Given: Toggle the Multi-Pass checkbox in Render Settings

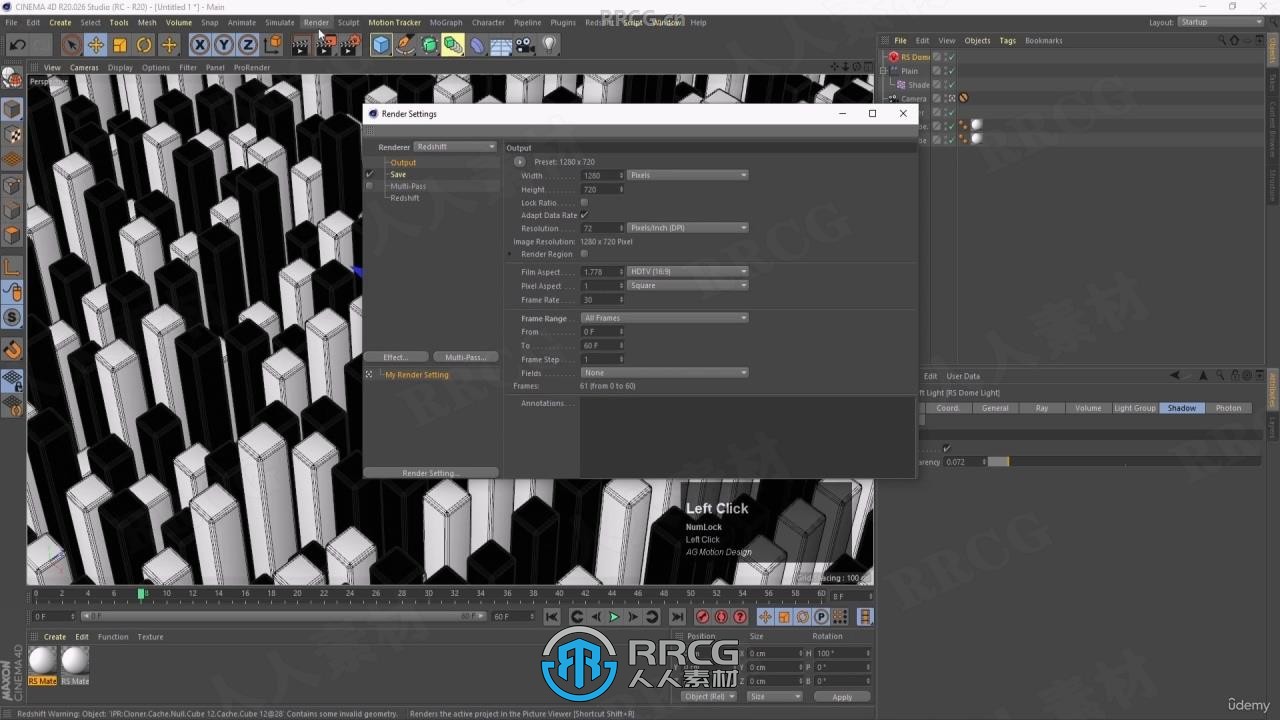Looking at the screenshot, I should [x=369, y=186].
